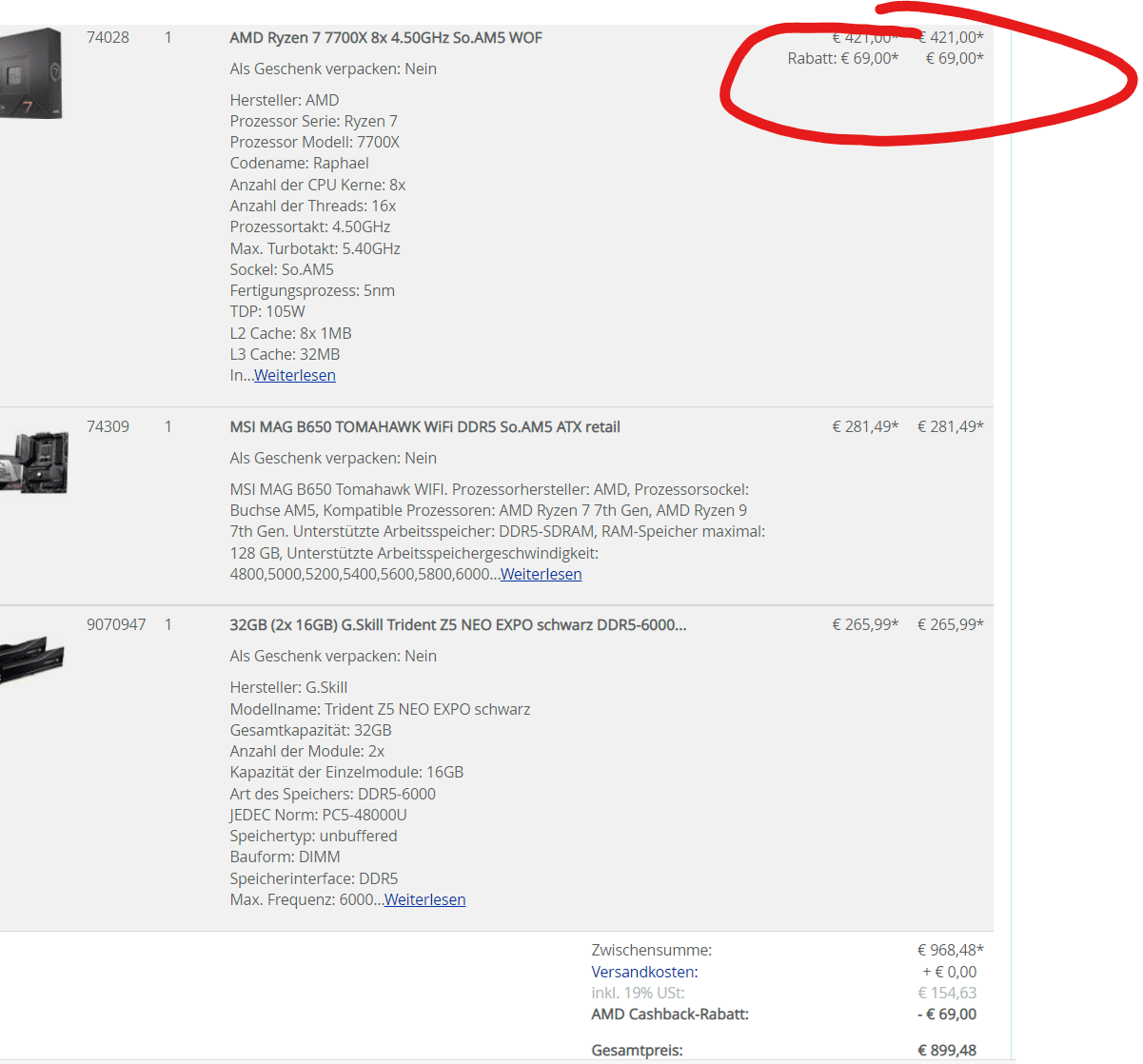Click the shipping cost value + € 0,00
This screenshot has height=1064, width=1143.
[950, 972]
